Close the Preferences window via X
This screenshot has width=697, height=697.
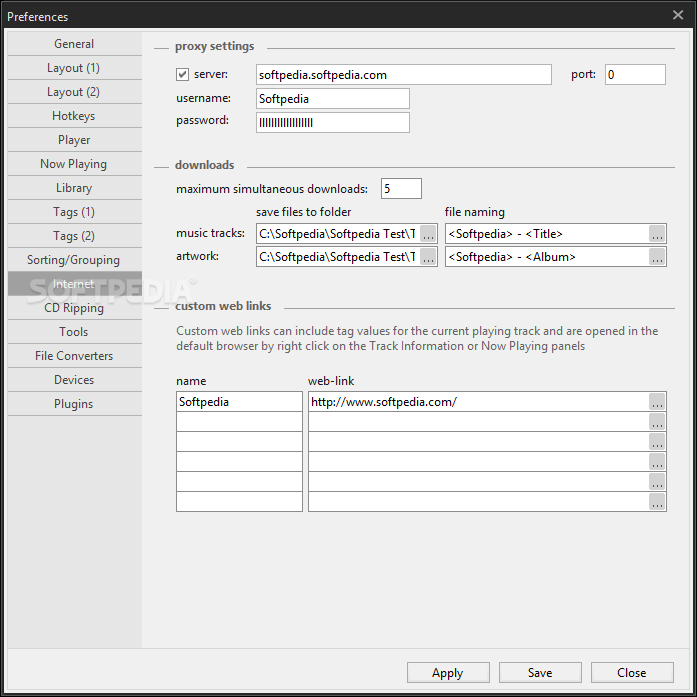coord(678,15)
